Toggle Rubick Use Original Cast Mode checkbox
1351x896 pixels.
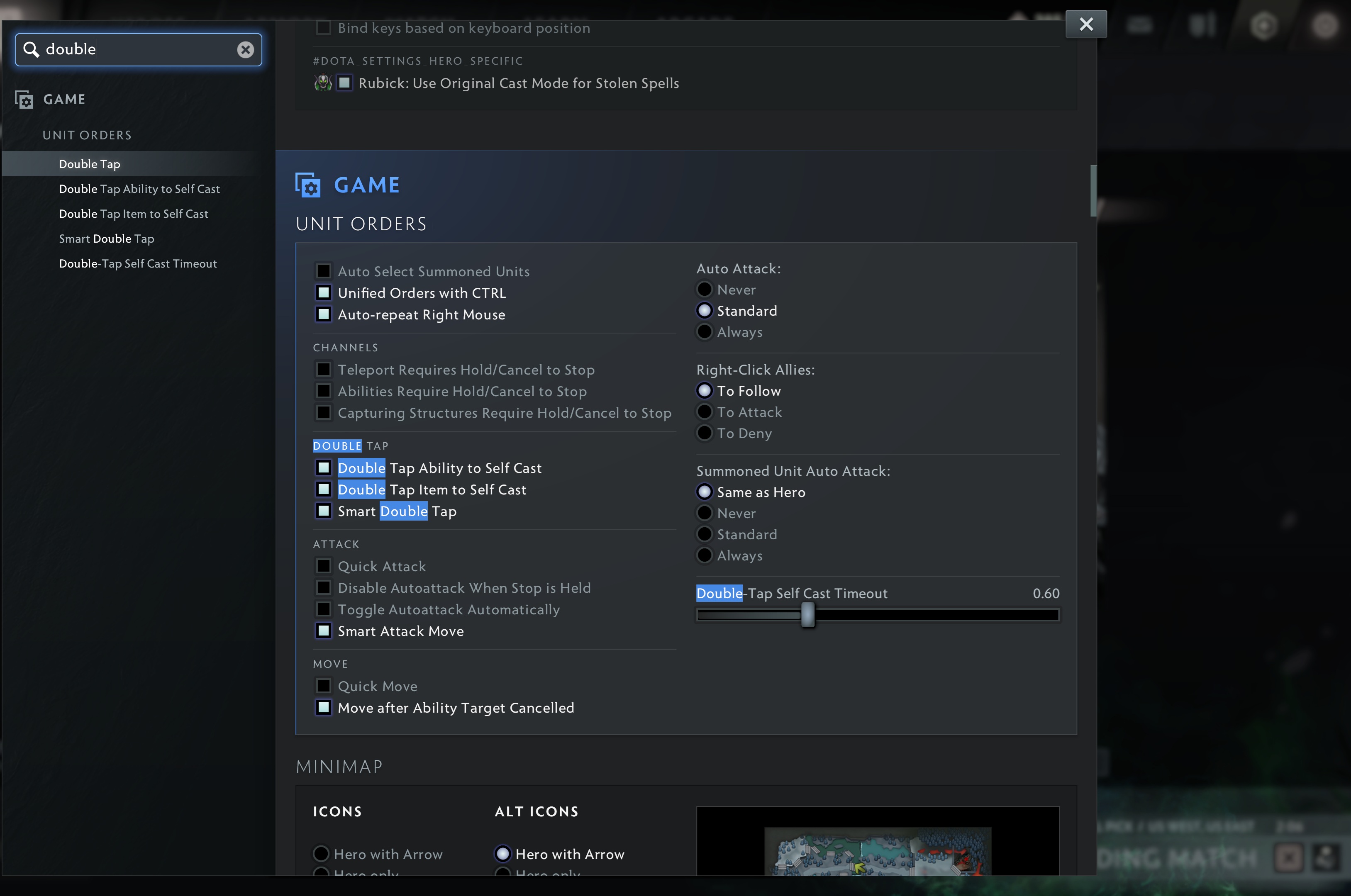344,83
